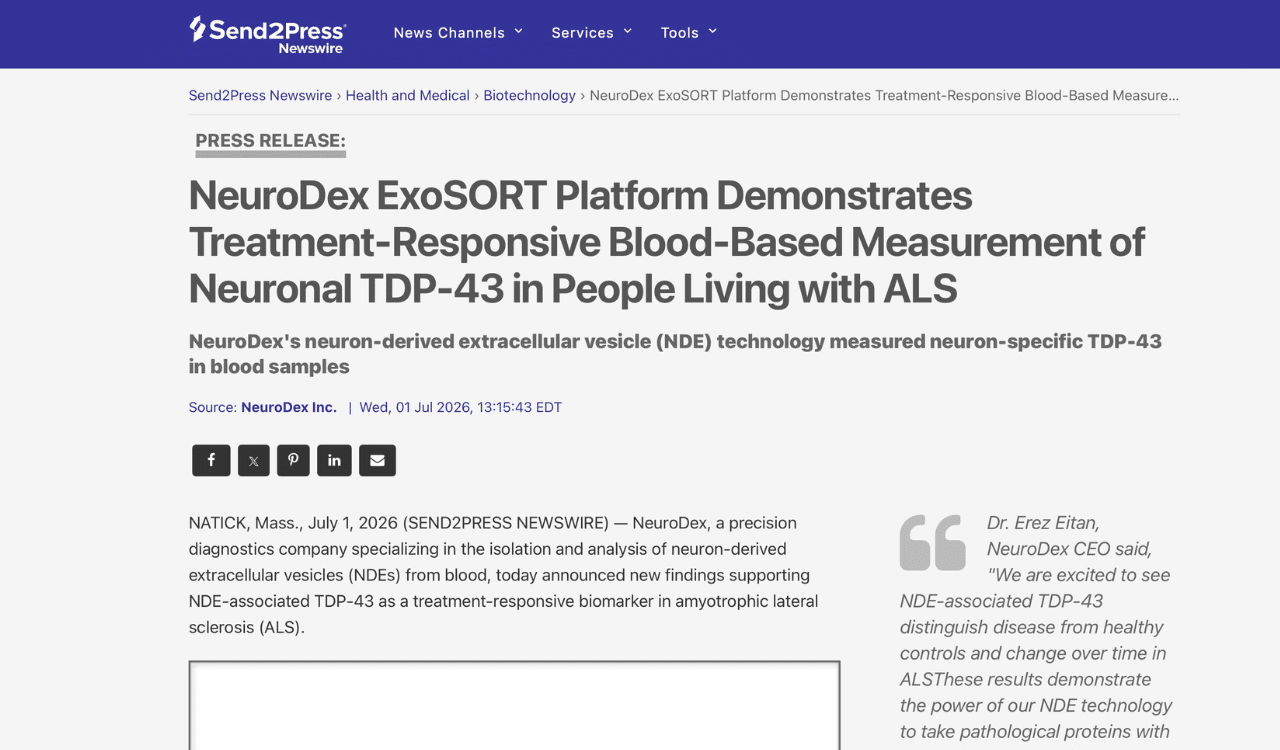The height and width of the screenshot is (750, 1280).
Task: Expand Tools dropdown chevron
Action: (x=712, y=31)
